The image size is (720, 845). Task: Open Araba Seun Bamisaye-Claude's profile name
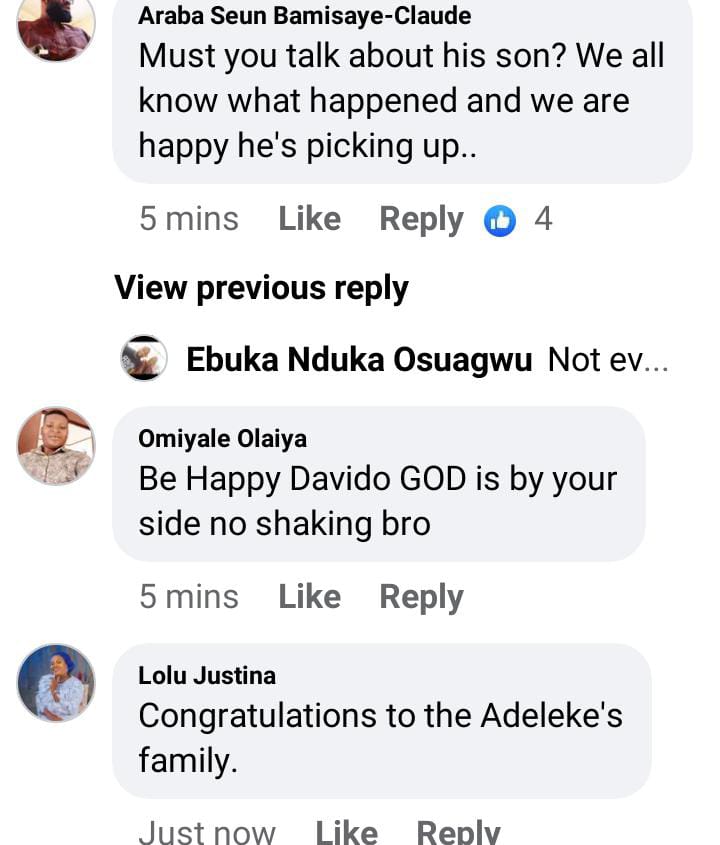tap(304, 16)
